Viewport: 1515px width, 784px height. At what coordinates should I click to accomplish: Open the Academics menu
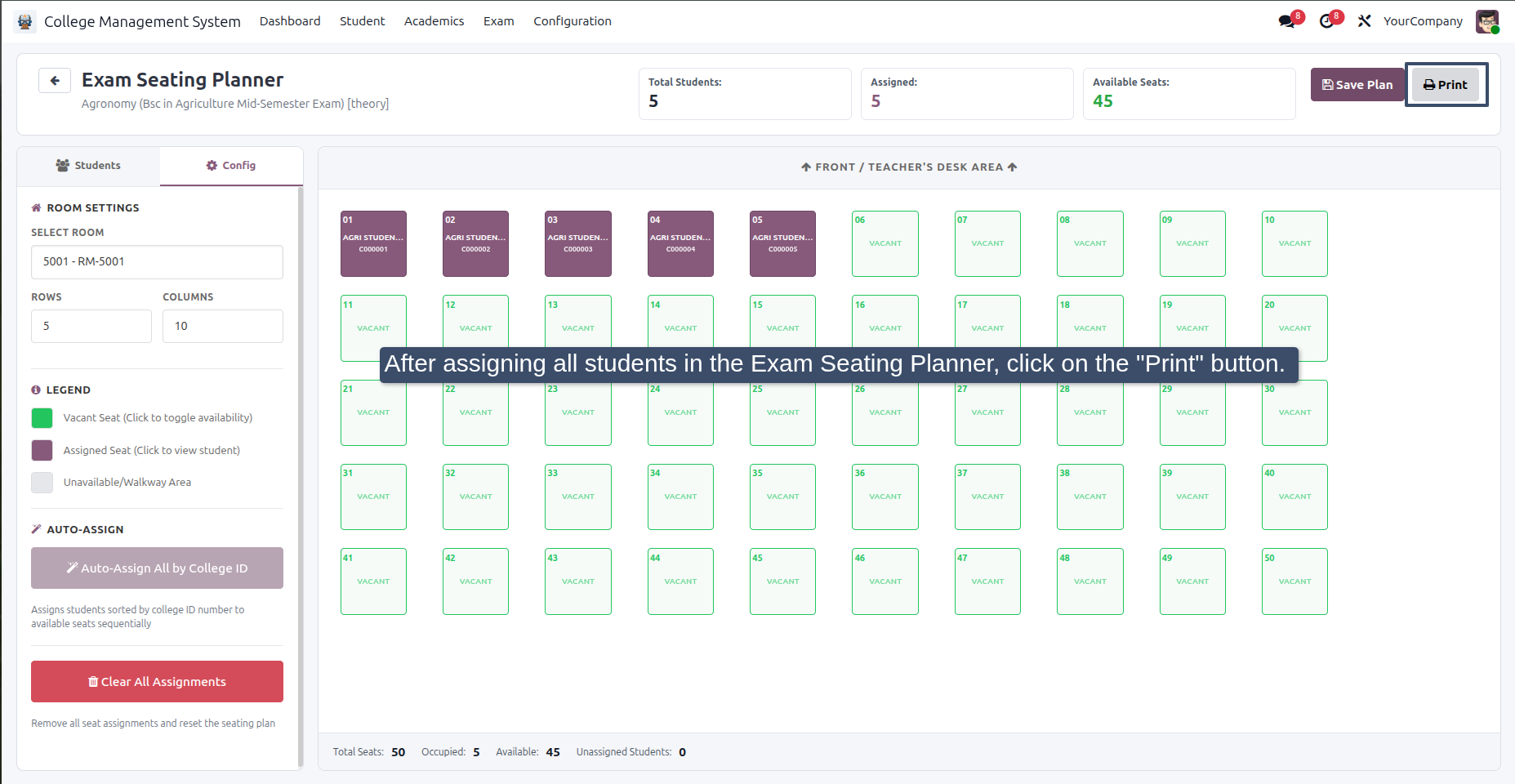tap(434, 21)
